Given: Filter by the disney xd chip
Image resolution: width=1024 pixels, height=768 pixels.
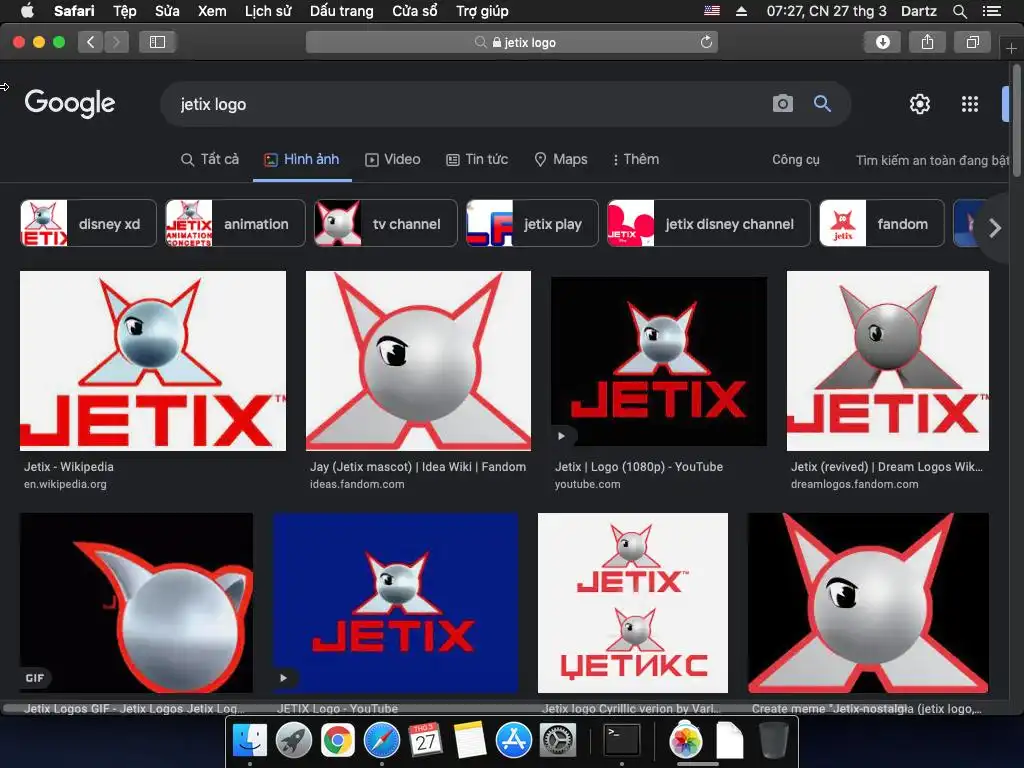Looking at the screenshot, I should pos(88,223).
